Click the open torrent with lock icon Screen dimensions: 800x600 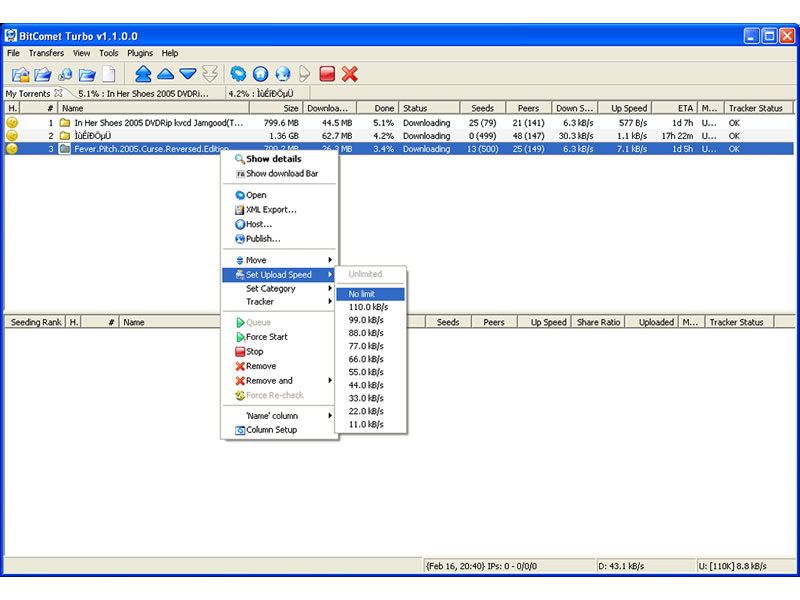tap(20, 74)
